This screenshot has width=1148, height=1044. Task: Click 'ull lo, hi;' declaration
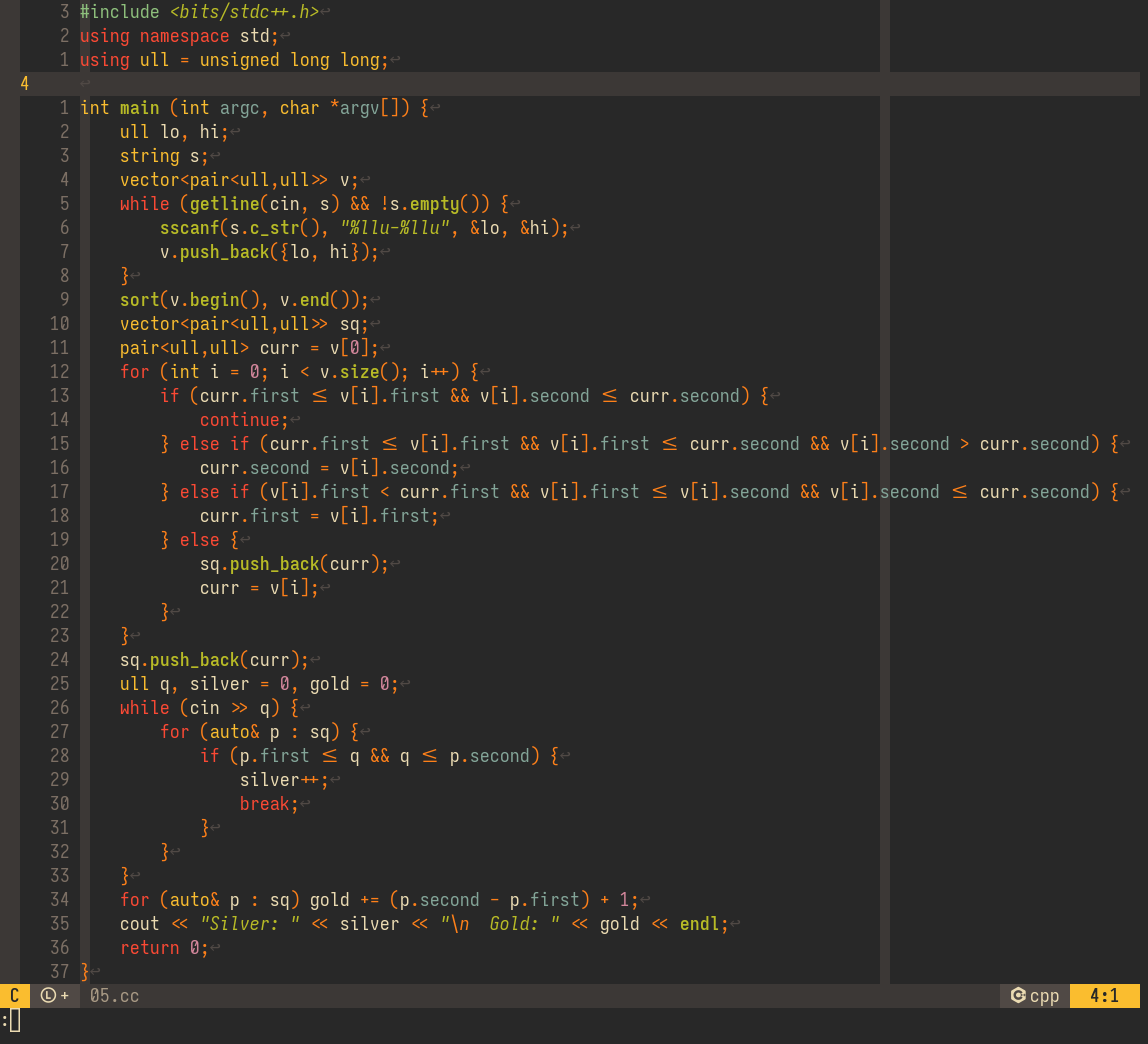pyautogui.click(x=174, y=132)
